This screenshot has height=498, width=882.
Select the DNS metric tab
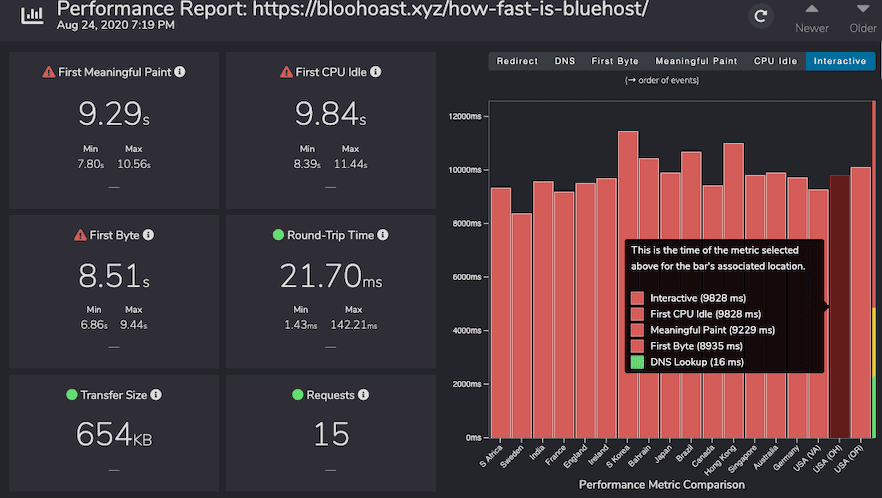[565, 61]
